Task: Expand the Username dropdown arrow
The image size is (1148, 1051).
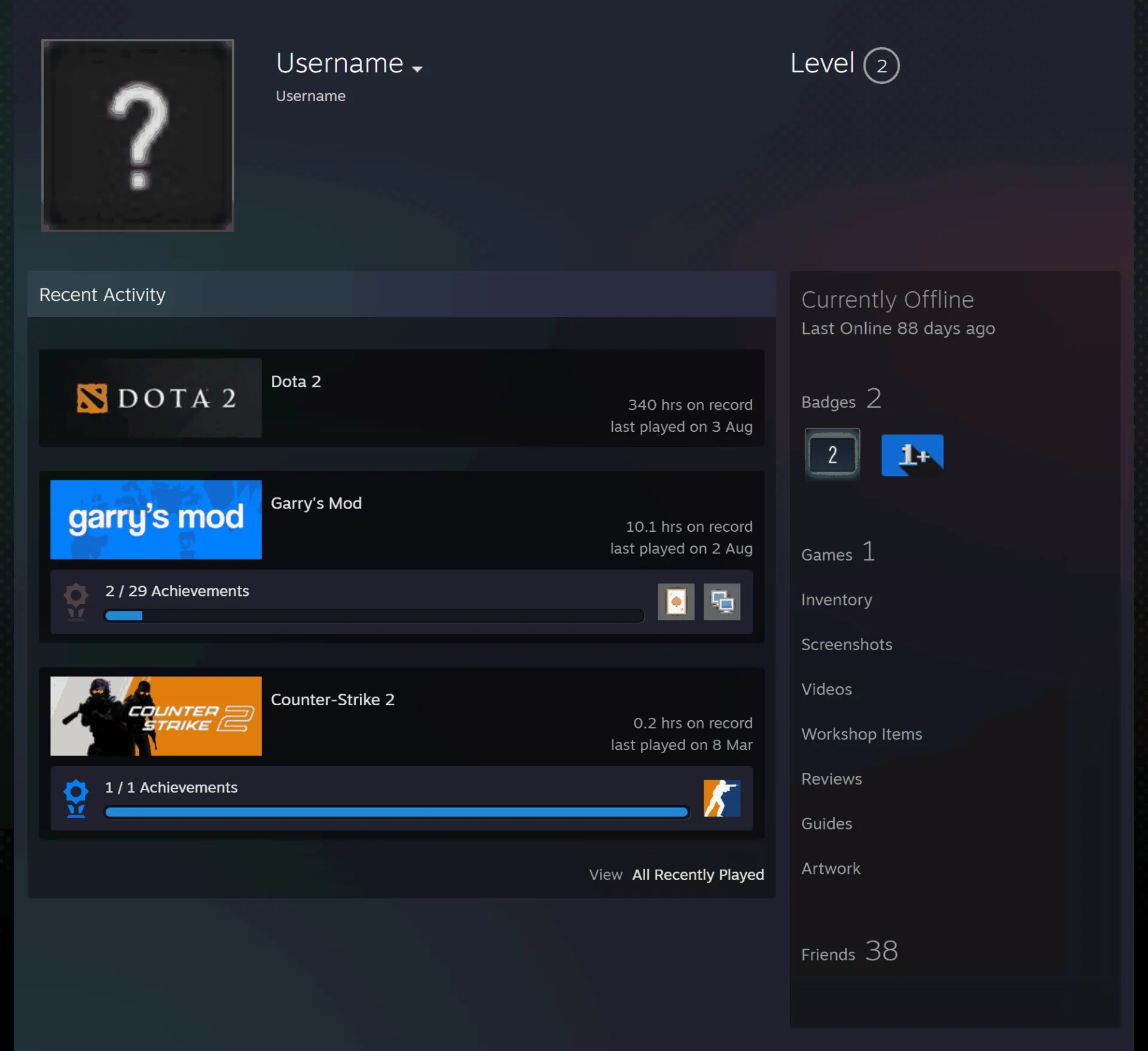Action: 417,69
